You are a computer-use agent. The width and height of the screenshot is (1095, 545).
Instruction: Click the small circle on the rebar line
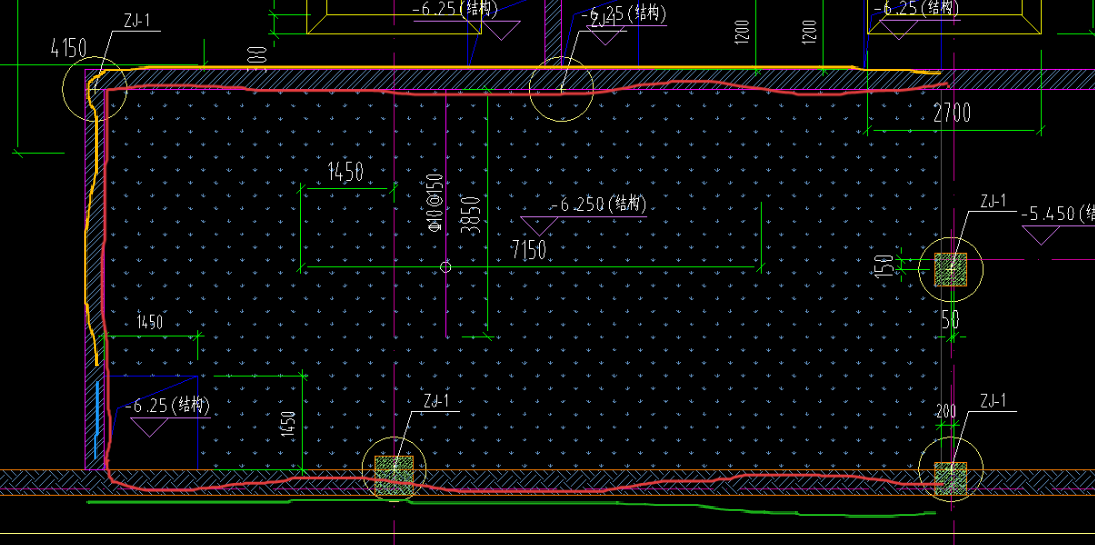(x=446, y=267)
